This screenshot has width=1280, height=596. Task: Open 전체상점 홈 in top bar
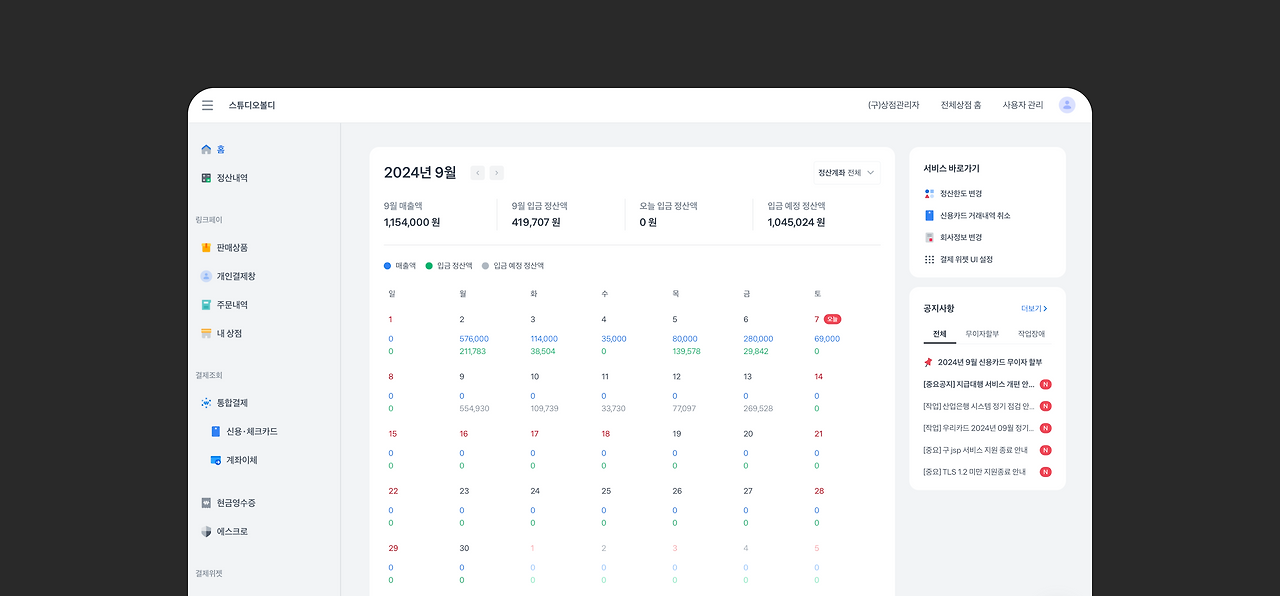coord(961,105)
